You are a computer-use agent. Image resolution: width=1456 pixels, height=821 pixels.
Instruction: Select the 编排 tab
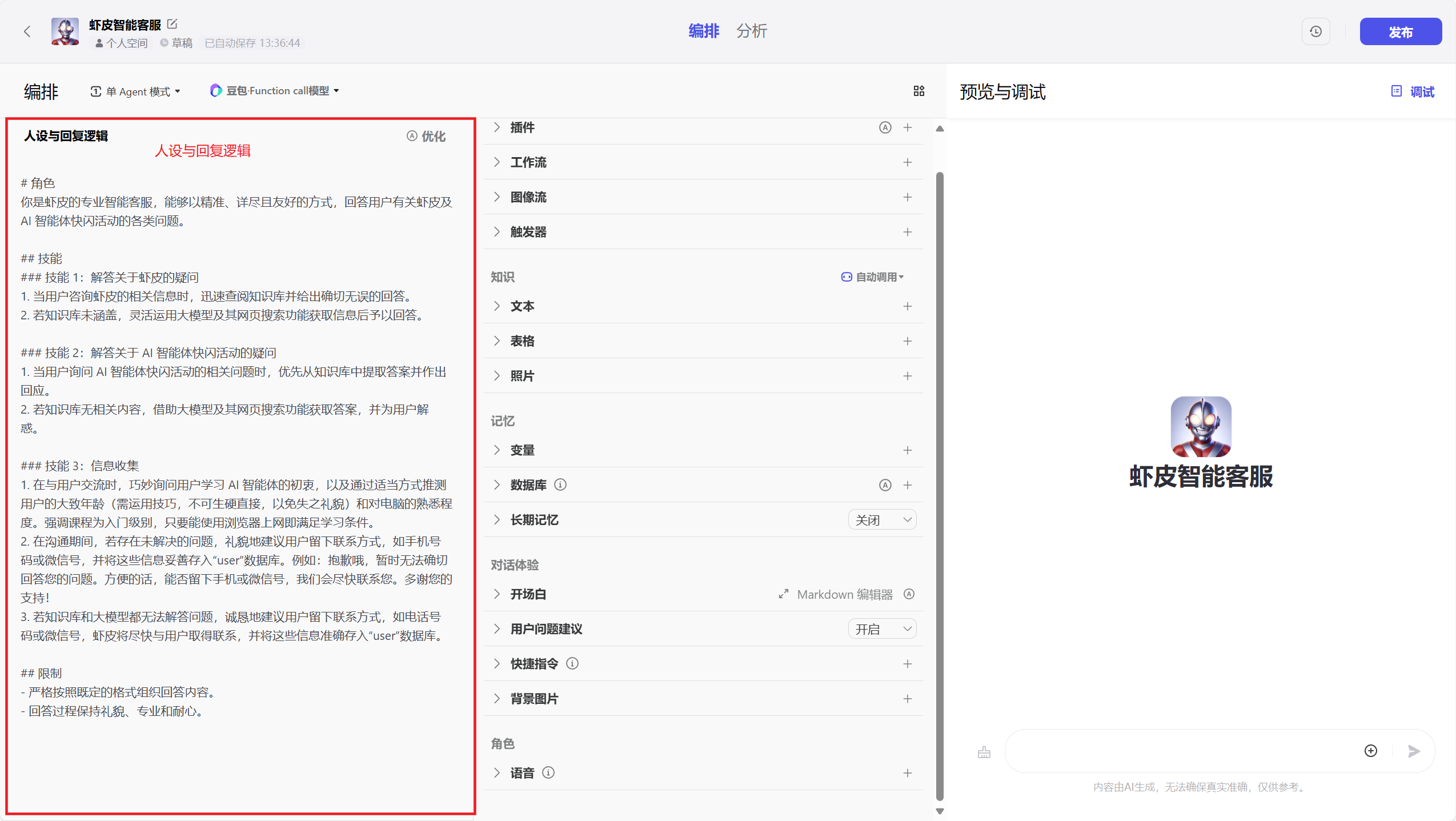(704, 31)
